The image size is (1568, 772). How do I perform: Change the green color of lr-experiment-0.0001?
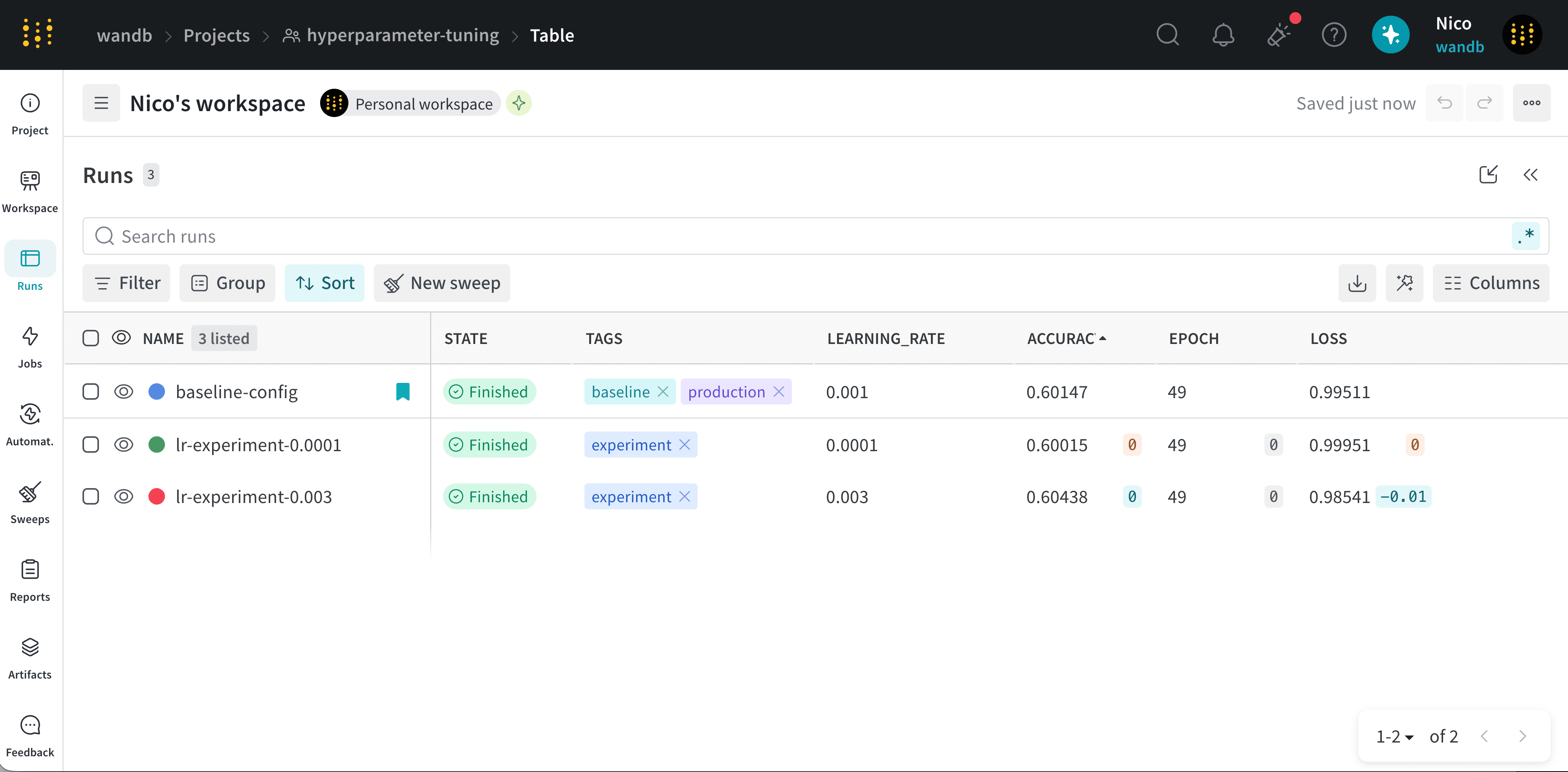pyautogui.click(x=156, y=445)
